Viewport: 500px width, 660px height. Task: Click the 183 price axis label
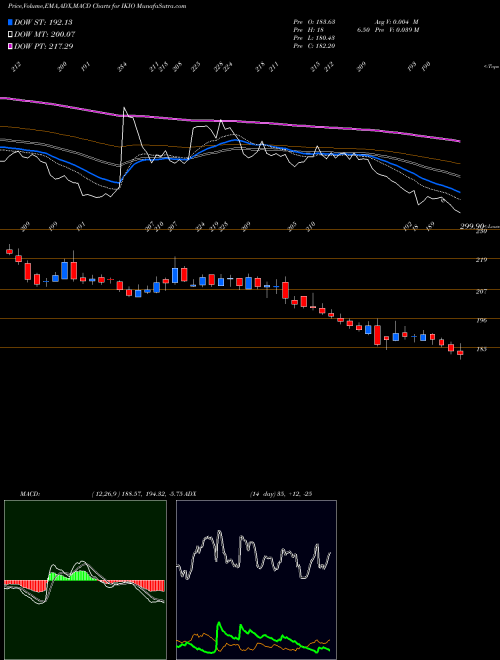481,349
